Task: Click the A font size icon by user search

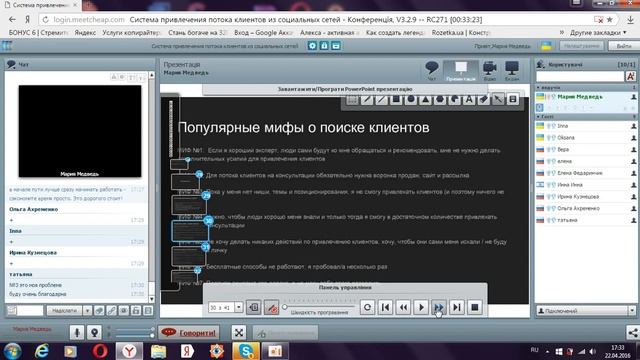Action: pos(631,76)
